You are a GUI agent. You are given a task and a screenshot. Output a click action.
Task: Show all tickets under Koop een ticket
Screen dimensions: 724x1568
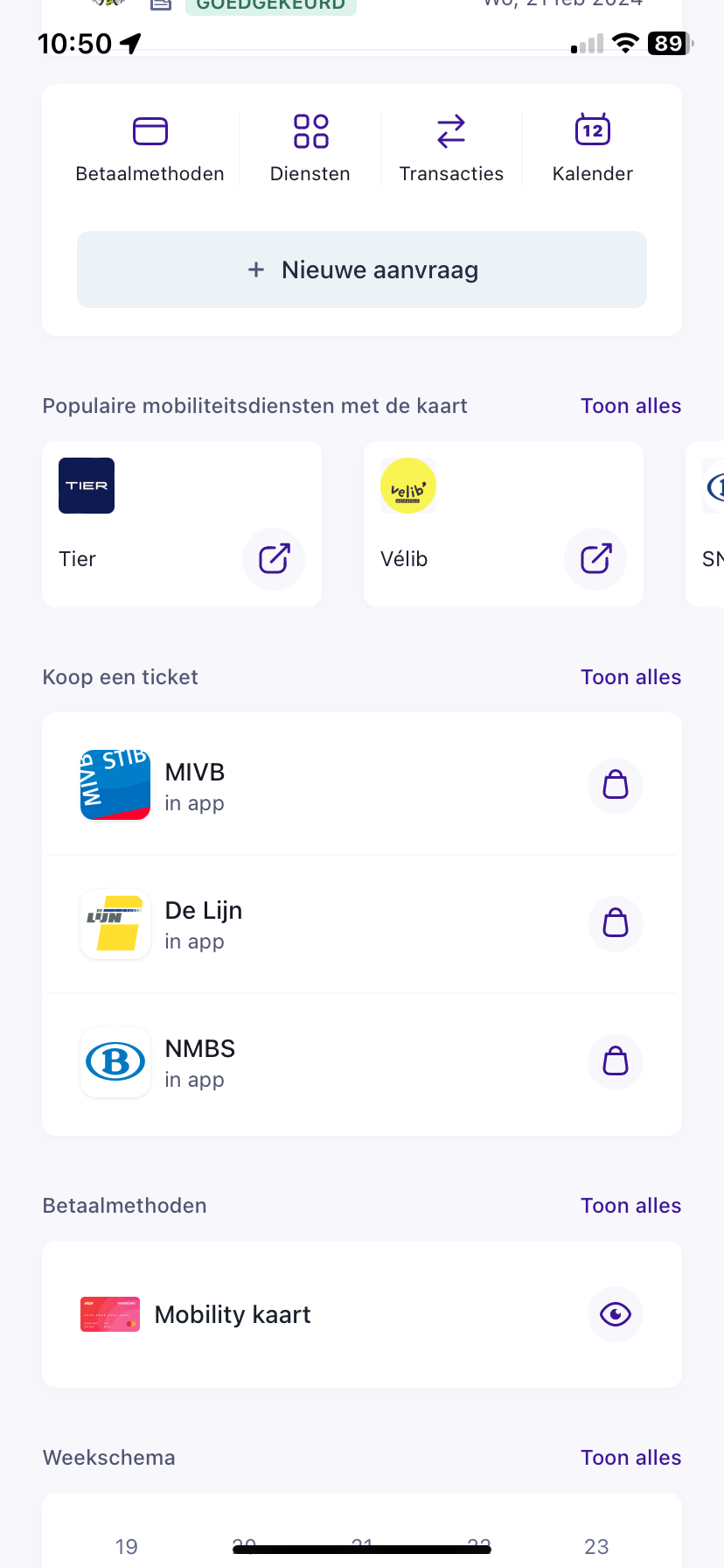(630, 677)
